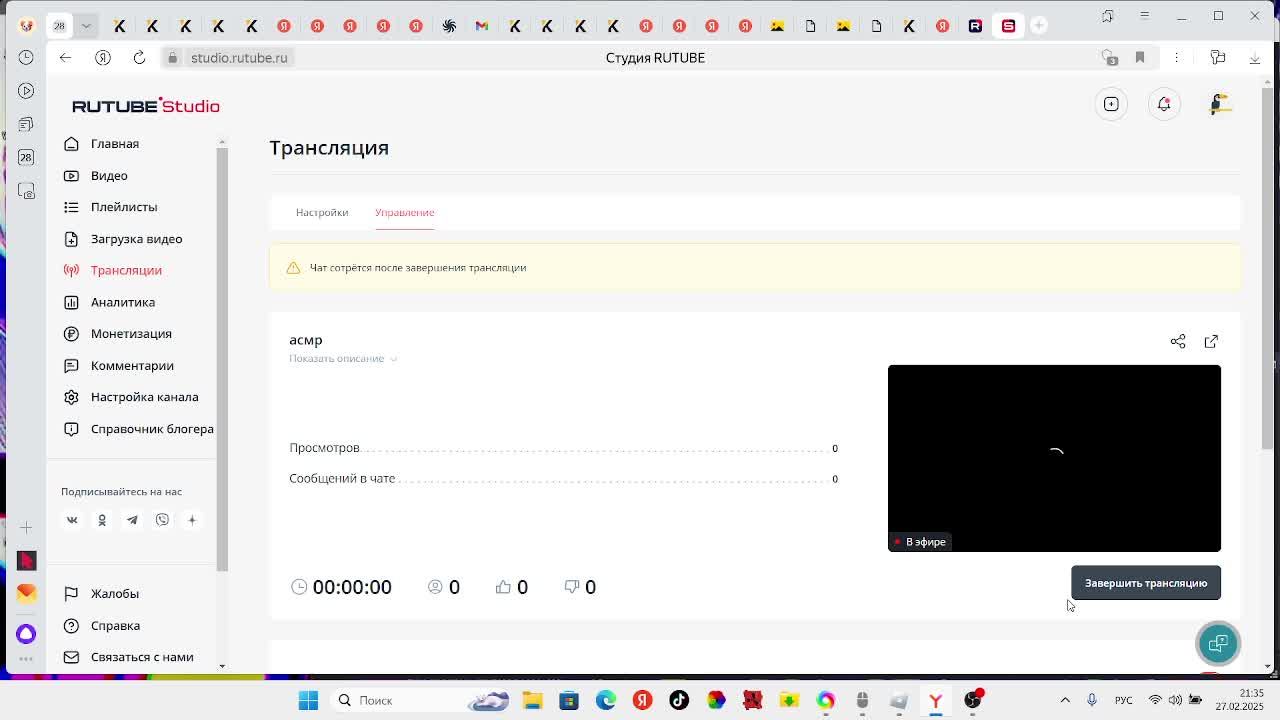This screenshot has height=720, width=1280.
Task: Click the address bar studio.rutube.ru
Action: 239,58
